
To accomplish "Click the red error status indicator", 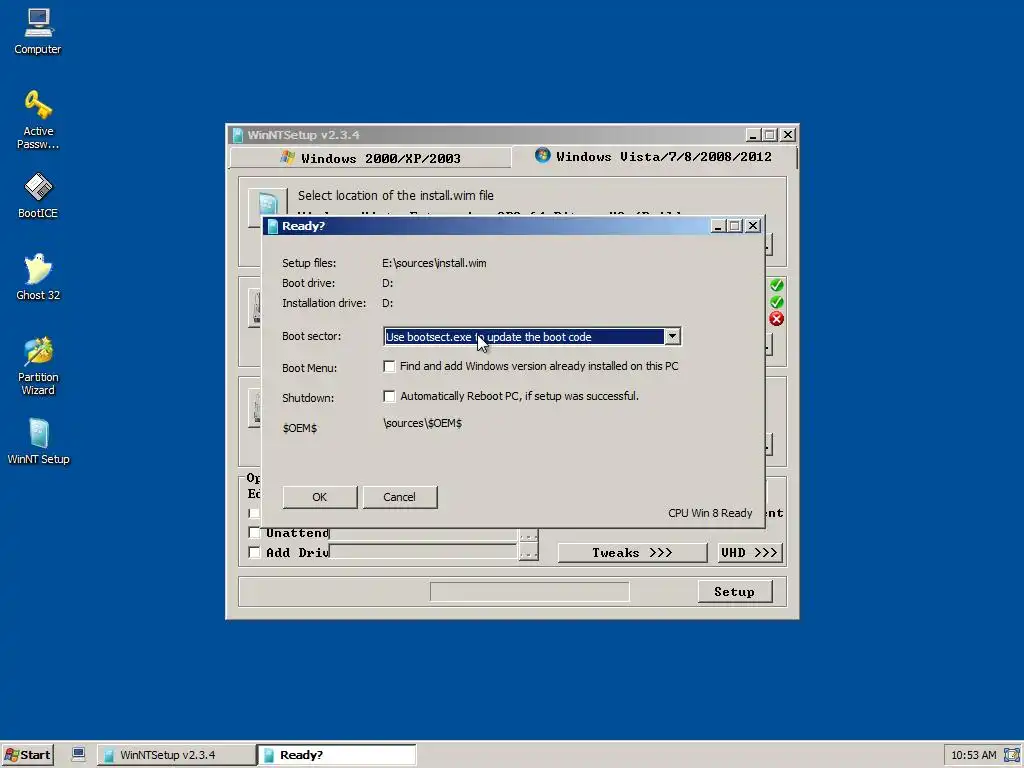I will (x=776, y=319).
